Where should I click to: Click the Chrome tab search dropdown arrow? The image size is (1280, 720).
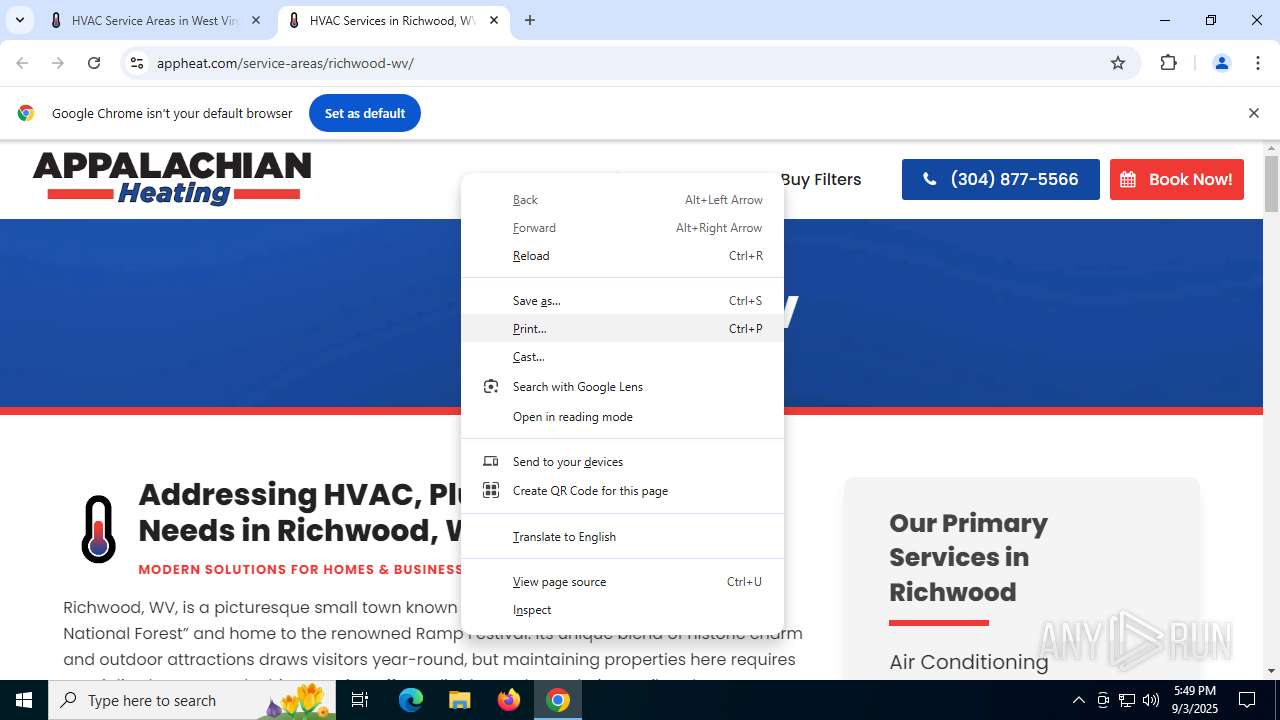click(x=19, y=20)
